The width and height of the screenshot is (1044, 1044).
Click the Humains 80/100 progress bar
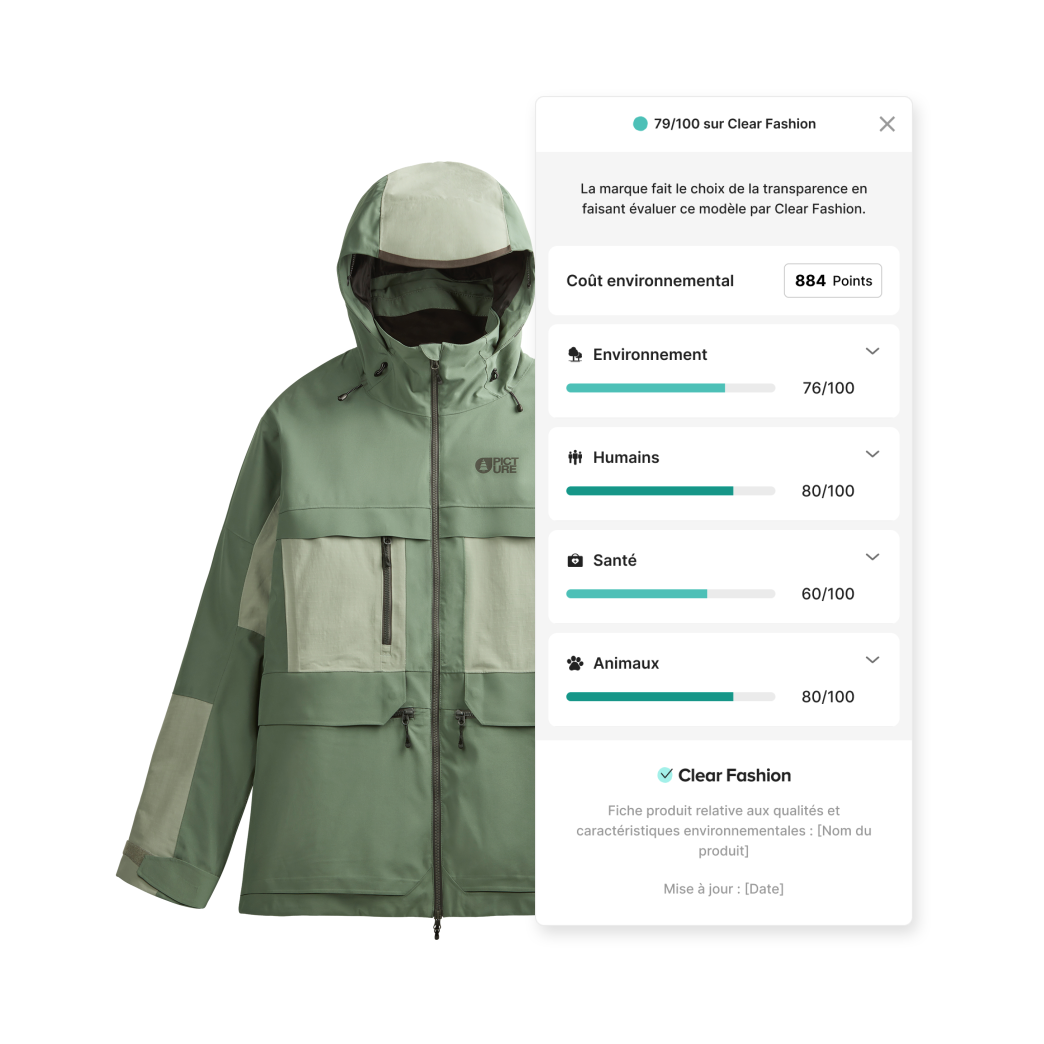pyautogui.click(x=670, y=491)
